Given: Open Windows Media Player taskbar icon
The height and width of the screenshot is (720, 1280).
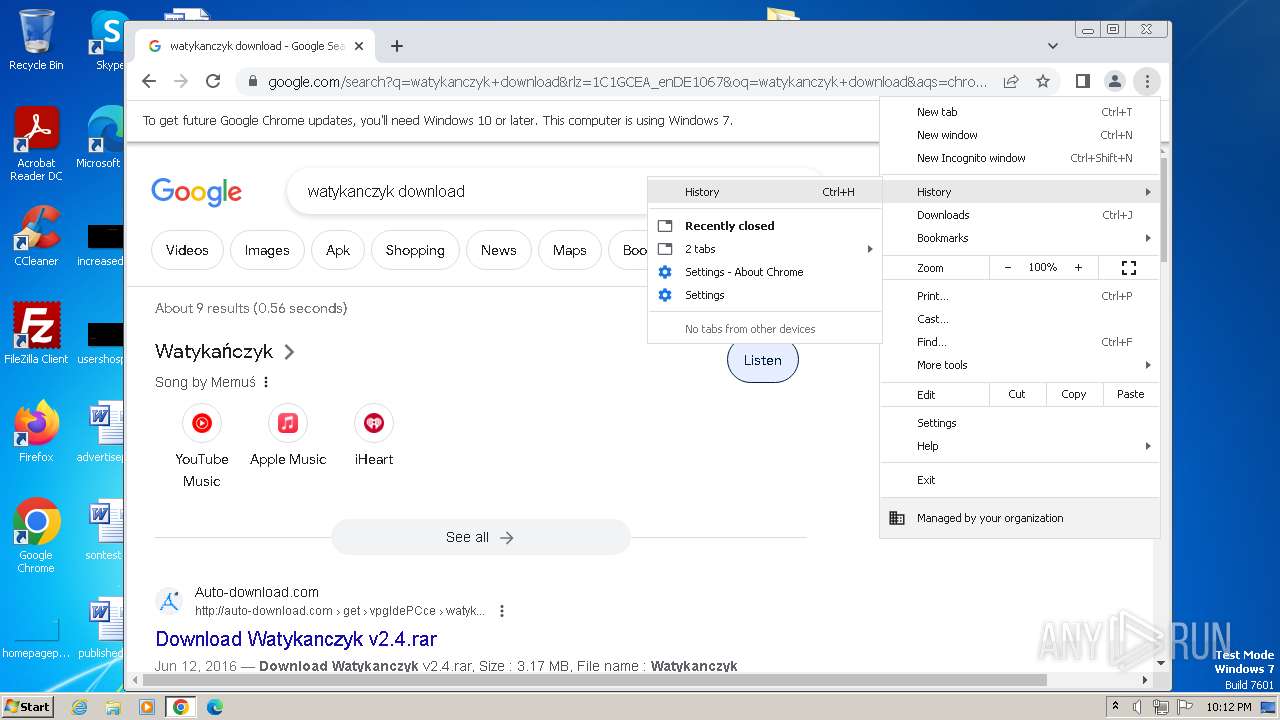Looking at the screenshot, I should [x=147, y=707].
